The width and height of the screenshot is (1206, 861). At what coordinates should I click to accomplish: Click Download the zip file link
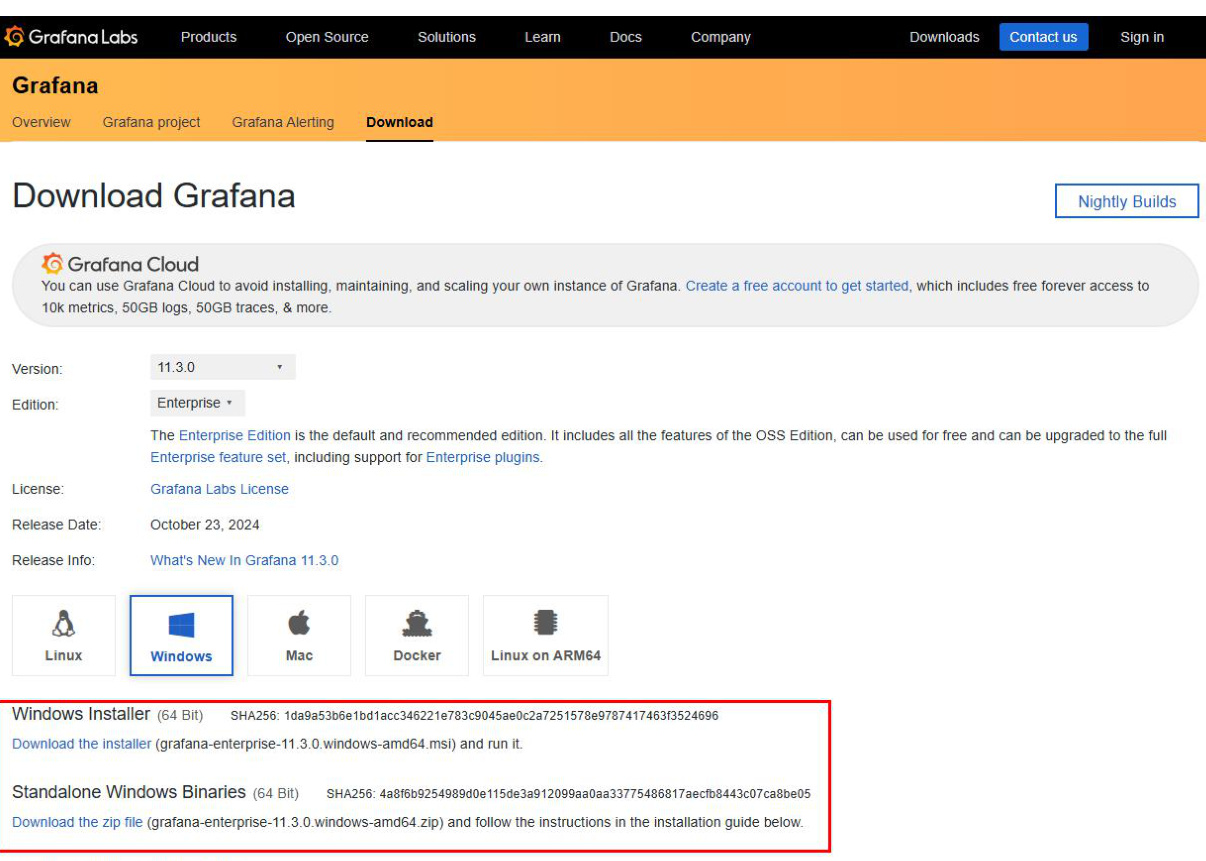(x=77, y=822)
